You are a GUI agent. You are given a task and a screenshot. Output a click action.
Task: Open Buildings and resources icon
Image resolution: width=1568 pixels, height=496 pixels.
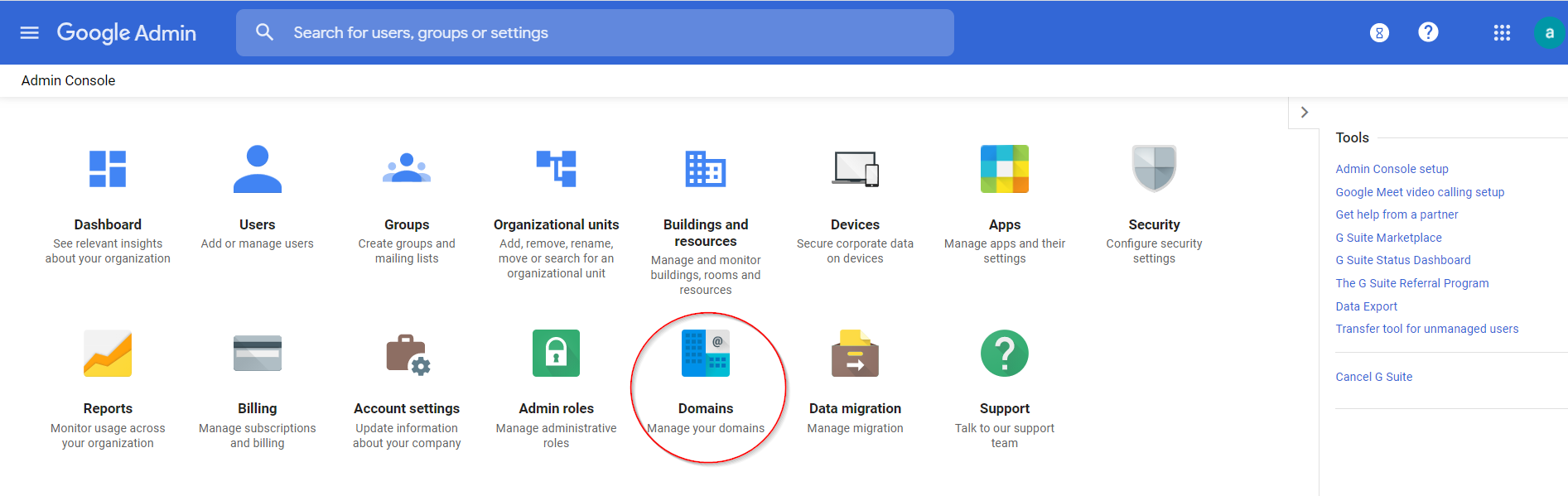tap(706, 169)
